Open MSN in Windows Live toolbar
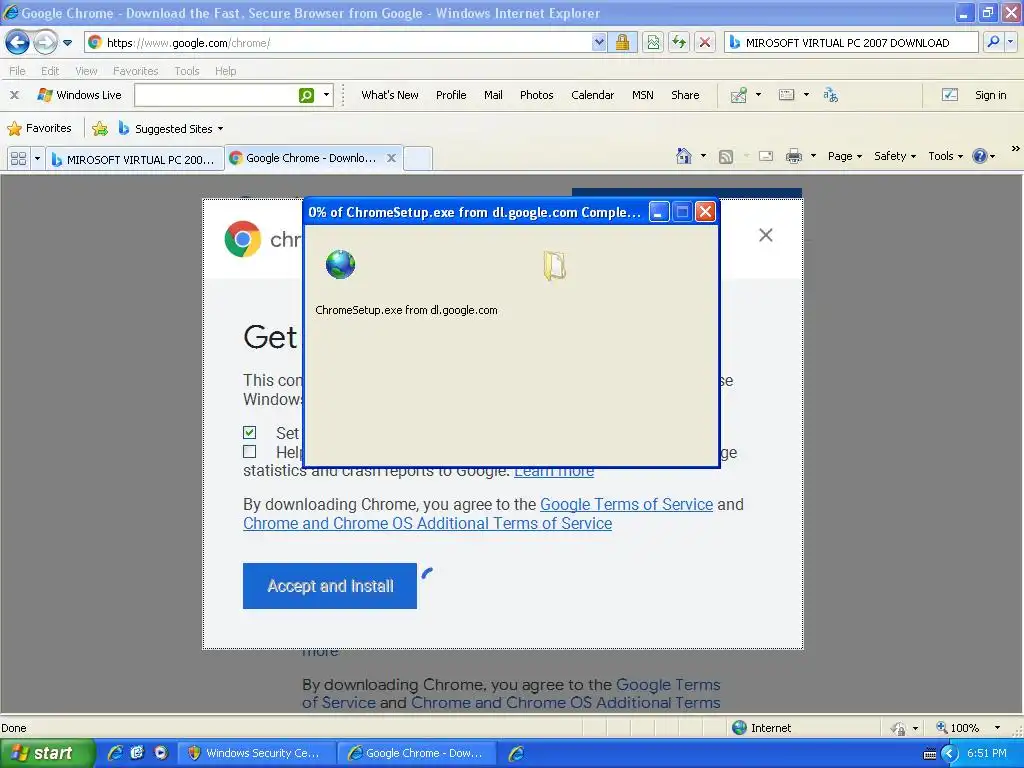 coord(643,95)
